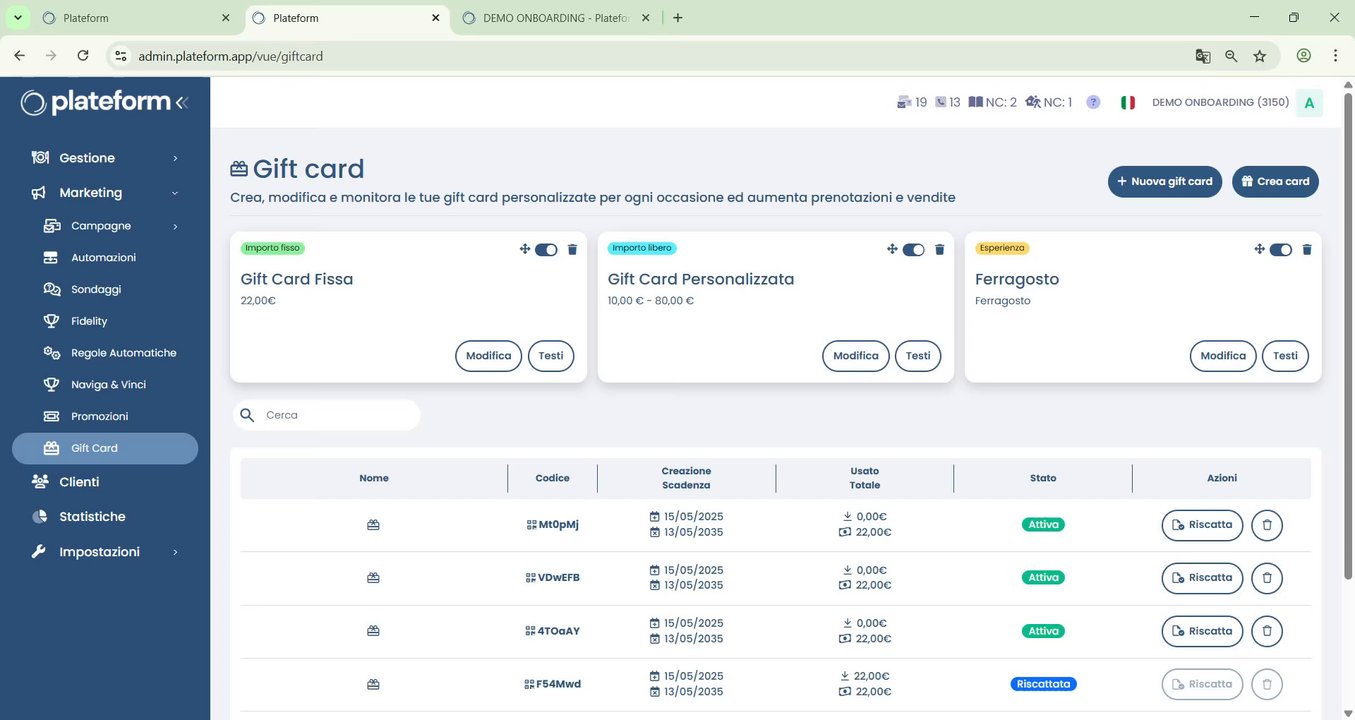Open the browser translate icon
This screenshot has height=720, width=1355.
click(1203, 56)
